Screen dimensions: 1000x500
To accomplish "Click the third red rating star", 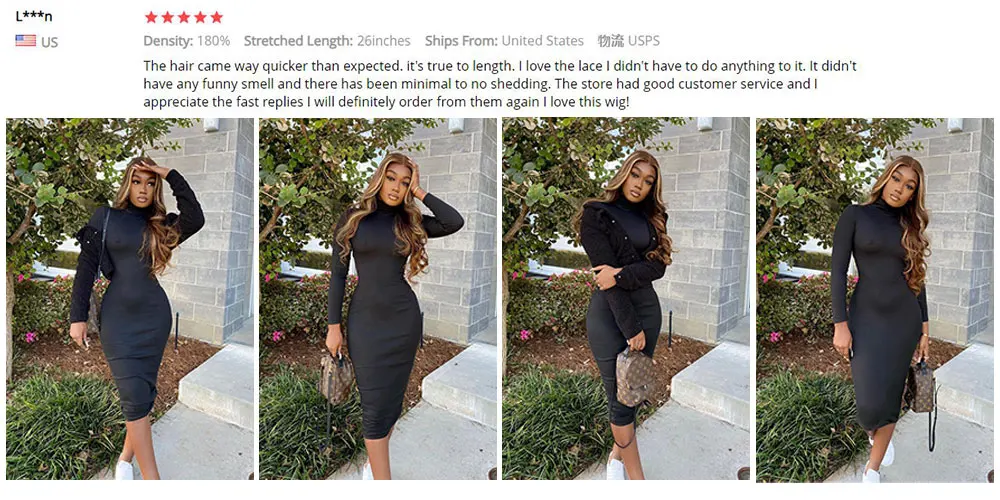I will [x=184, y=17].
